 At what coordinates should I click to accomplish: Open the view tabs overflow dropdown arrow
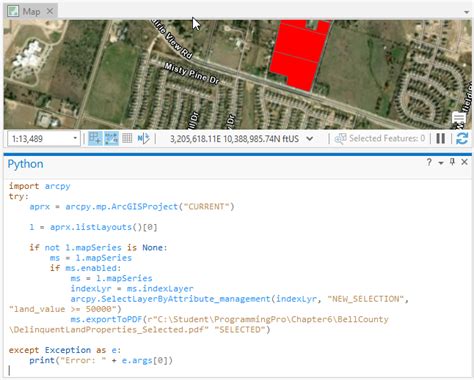click(x=466, y=12)
